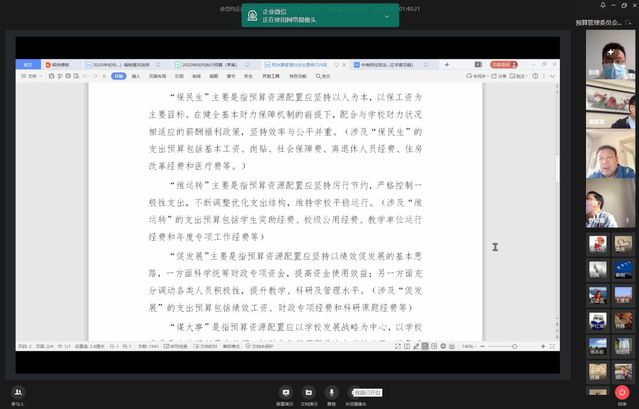
Task: Open the 插入 ribbon tab
Action: (x=136, y=75)
